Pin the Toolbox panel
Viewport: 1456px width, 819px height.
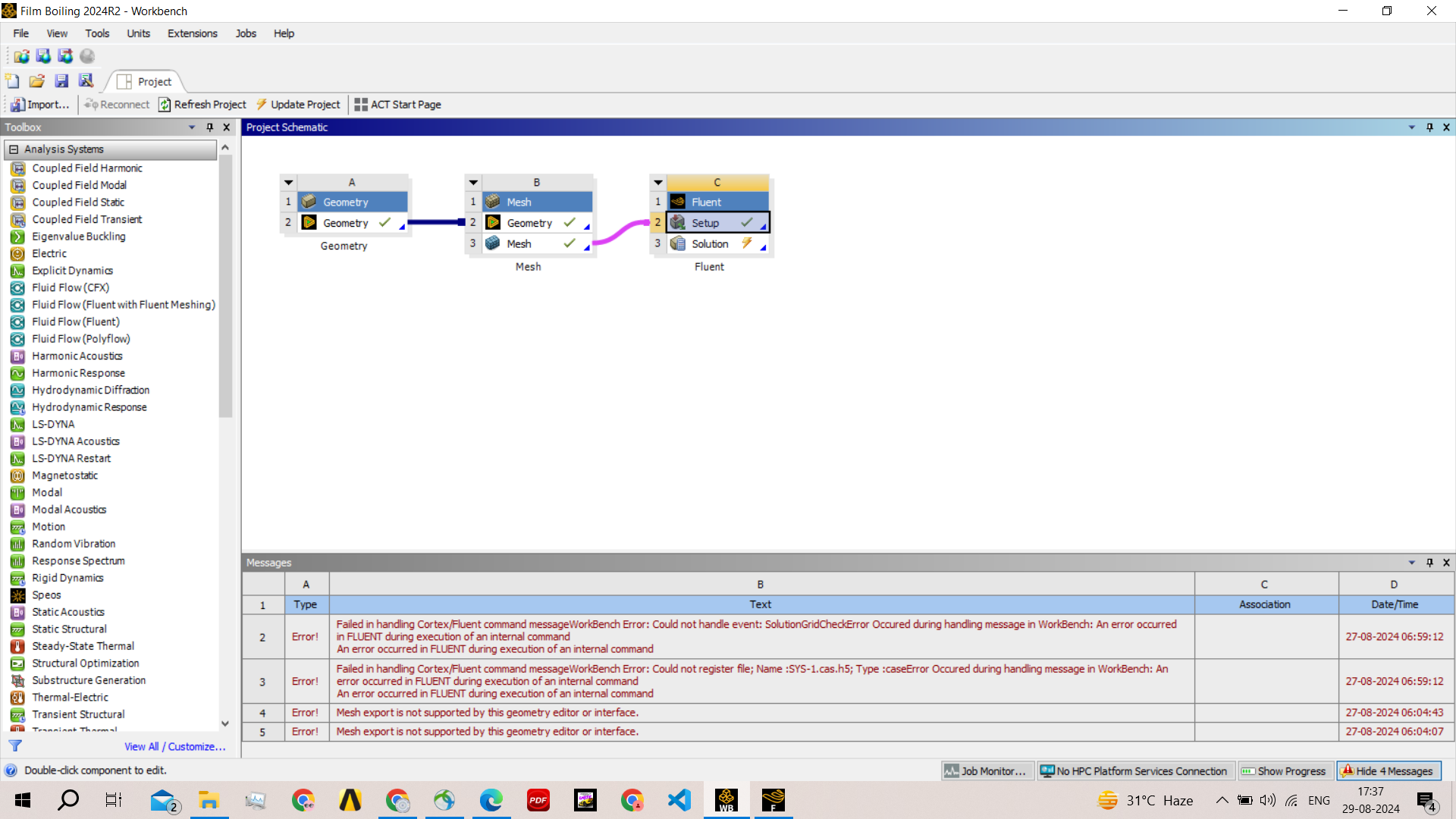(210, 127)
